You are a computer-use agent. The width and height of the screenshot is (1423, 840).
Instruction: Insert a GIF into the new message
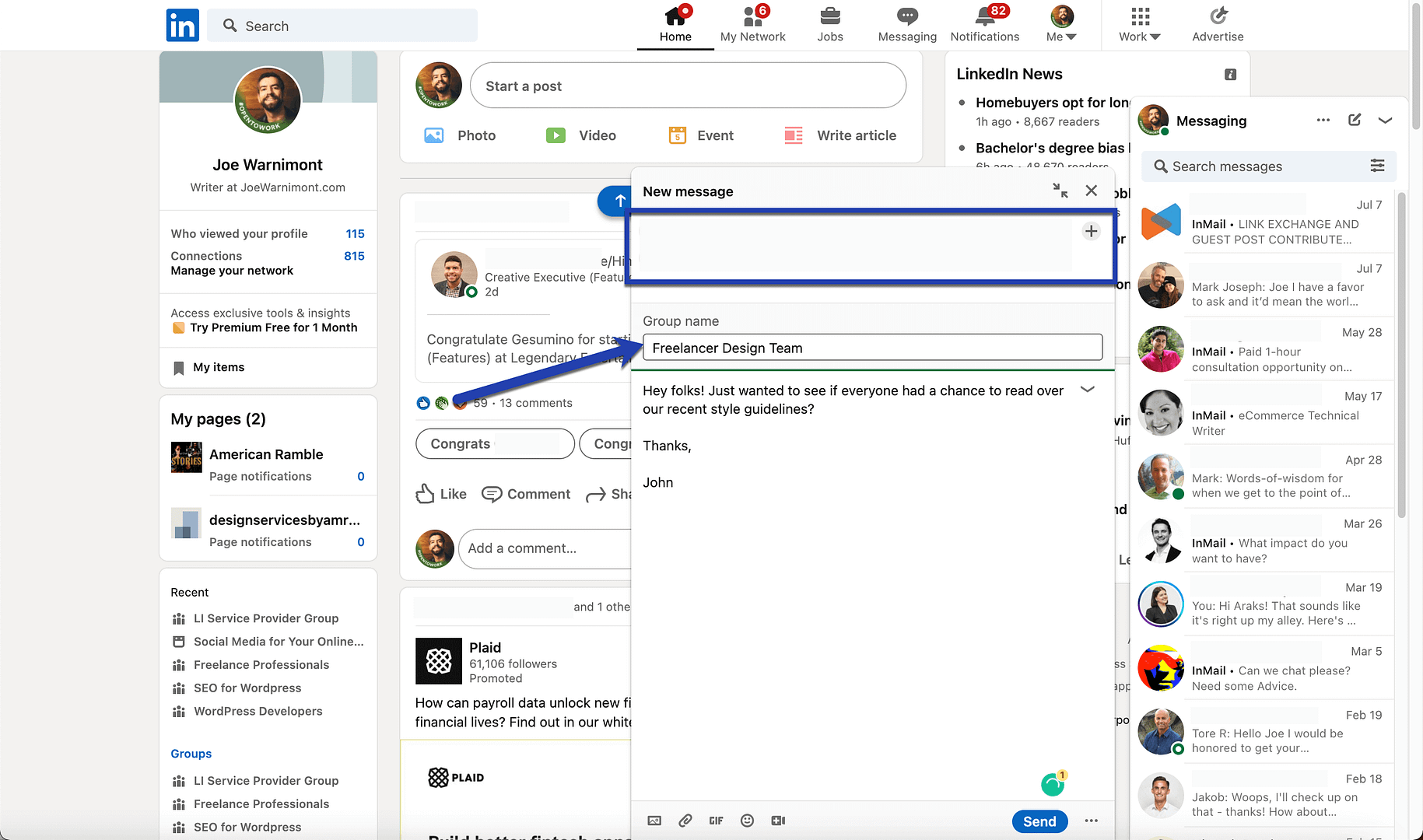pos(716,821)
